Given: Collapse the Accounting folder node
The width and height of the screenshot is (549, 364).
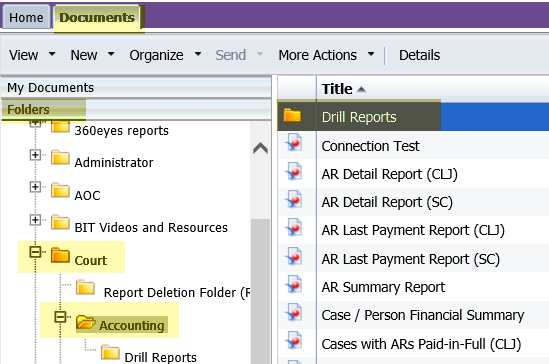Looking at the screenshot, I should [x=60, y=317].
